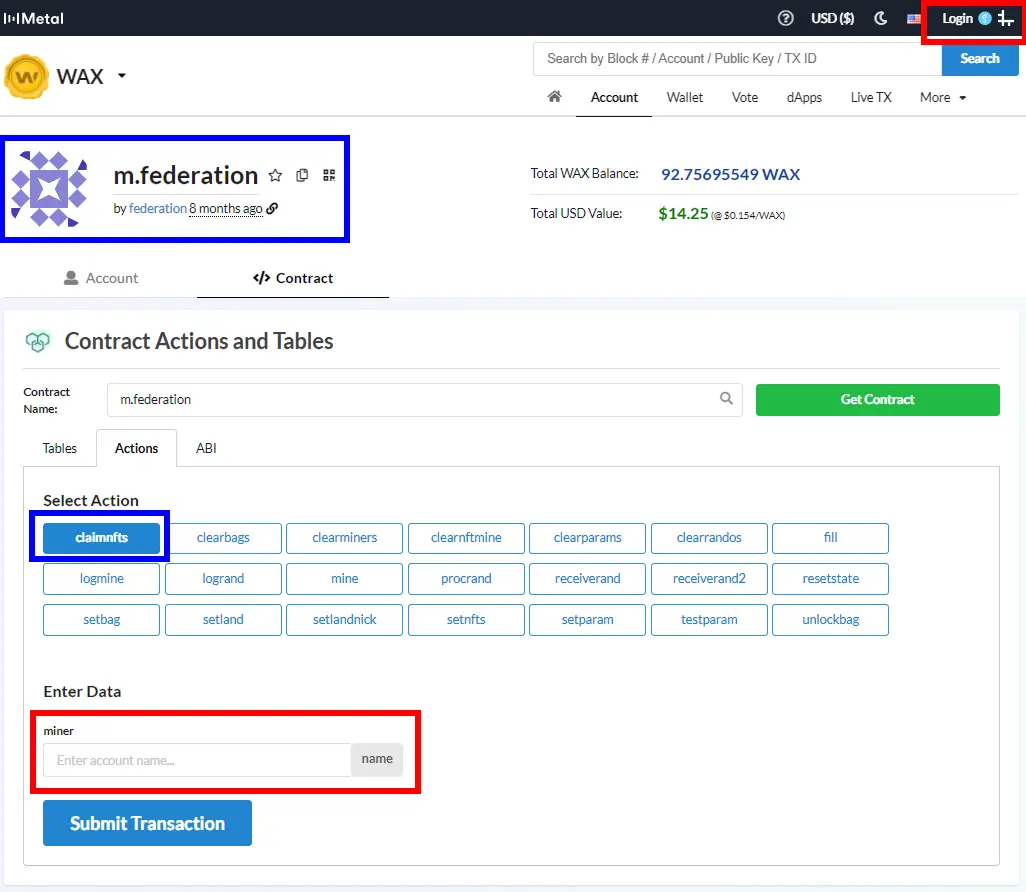Select the testparam action
1026x892 pixels.
[x=709, y=620]
